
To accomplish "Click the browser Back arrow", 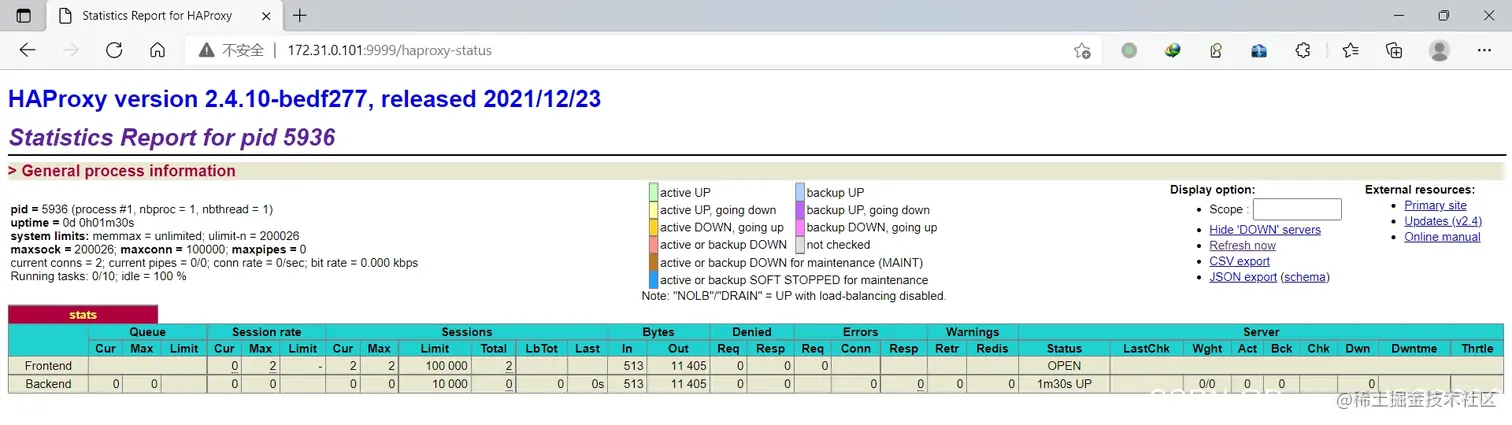I will (x=27, y=50).
